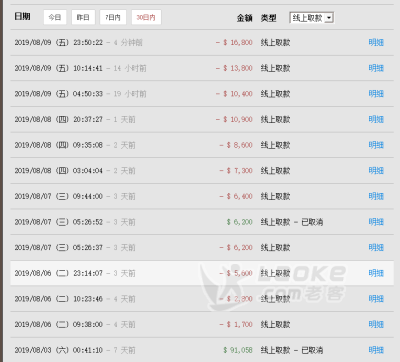Click the date 2019/08/09 (五) 10:14:41
The height and width of the screenshot is (362, 400).
coord(59,68)
